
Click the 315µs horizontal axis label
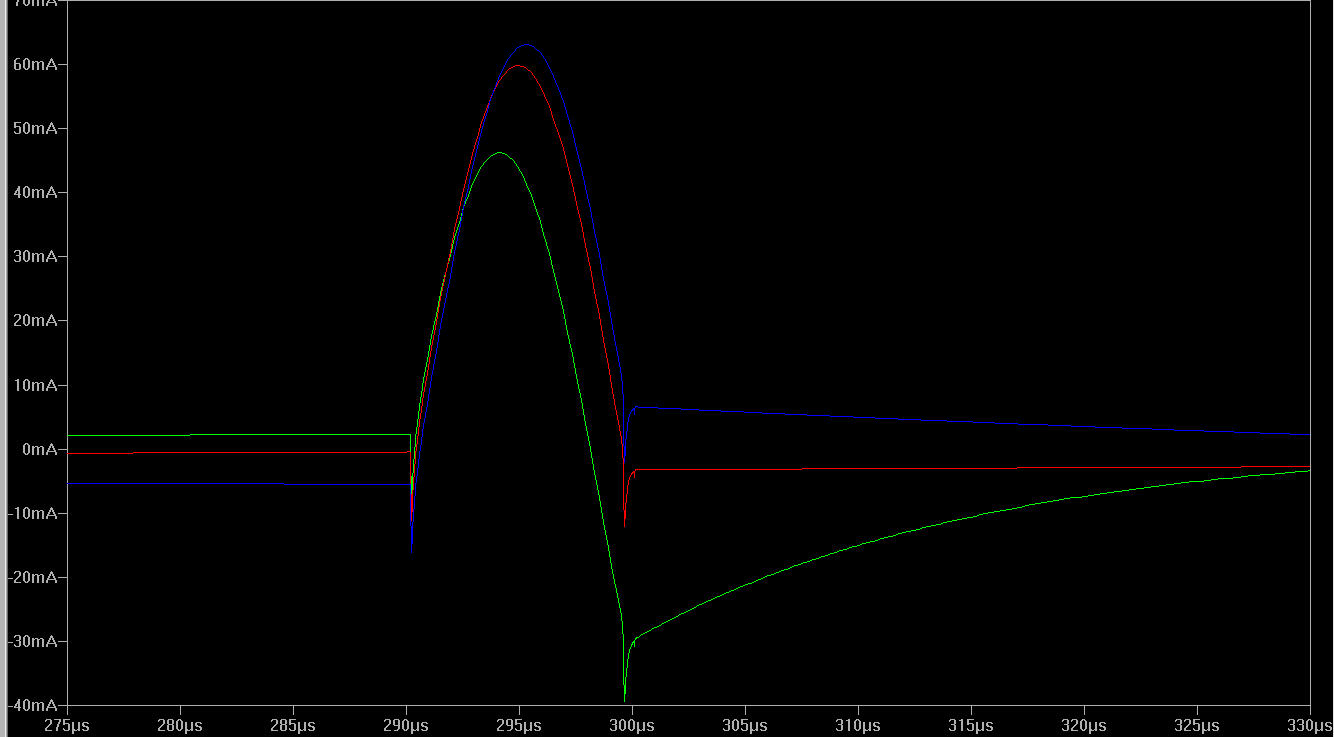pyautogui.click(x=971, y=725)
